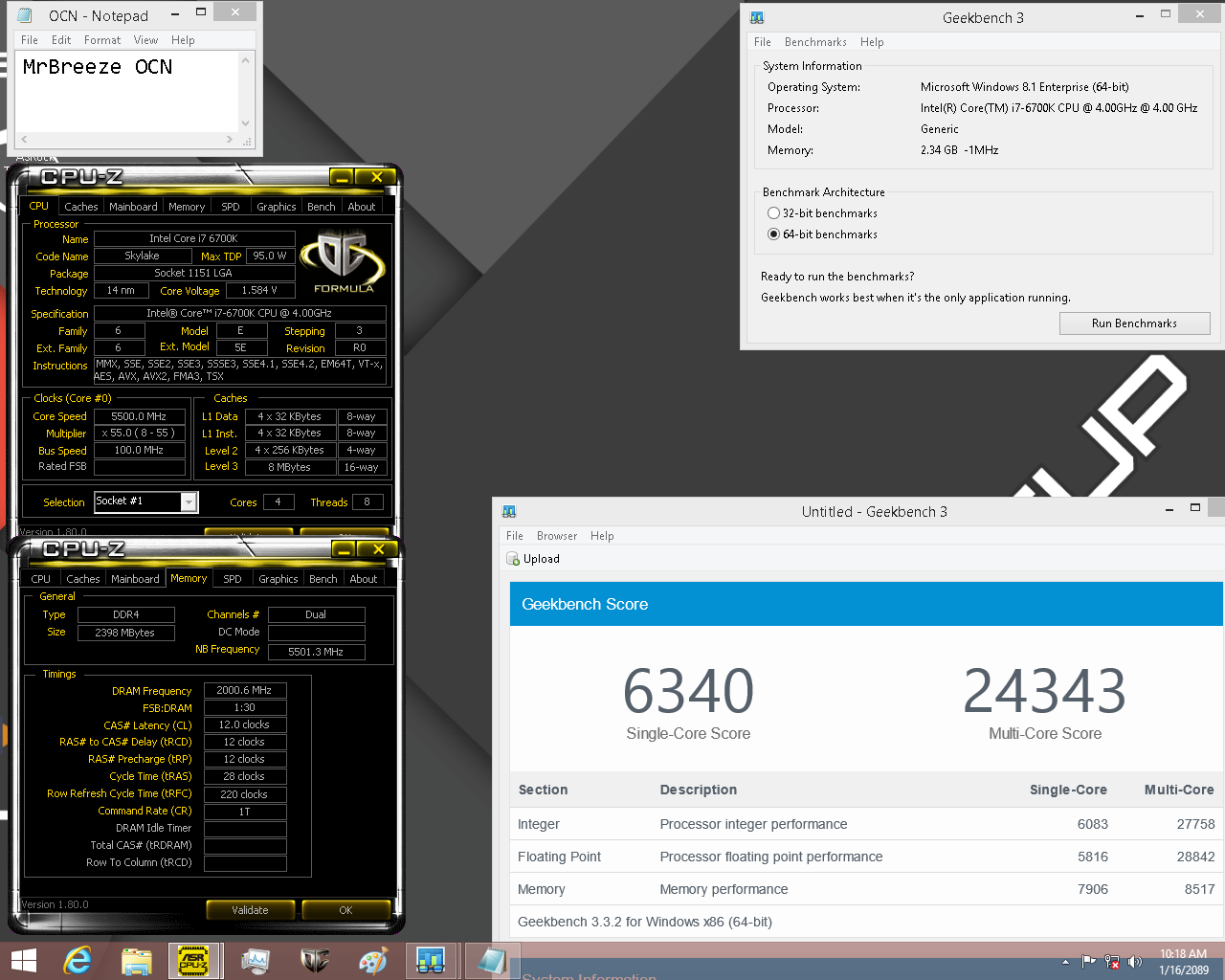Open the Mainboard tab in the lower CPU-Z window
The height and width of the screenshot is (980, 1225).
pos(135,579)
